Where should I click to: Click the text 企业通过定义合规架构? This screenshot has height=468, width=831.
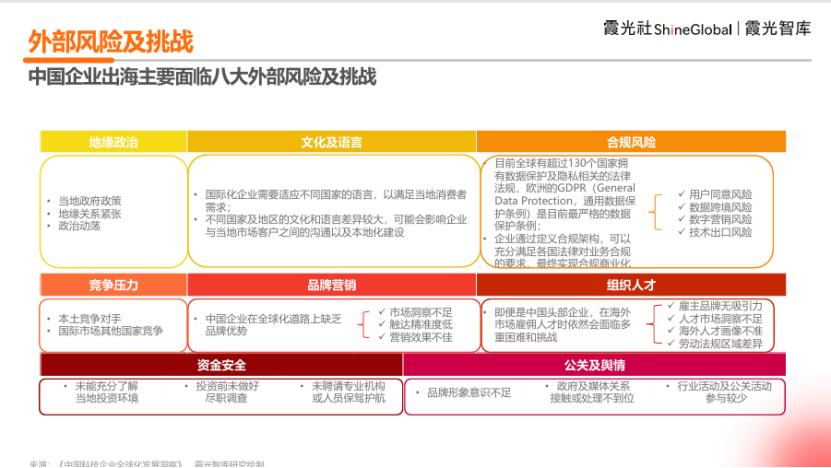(x=546, y=239)
